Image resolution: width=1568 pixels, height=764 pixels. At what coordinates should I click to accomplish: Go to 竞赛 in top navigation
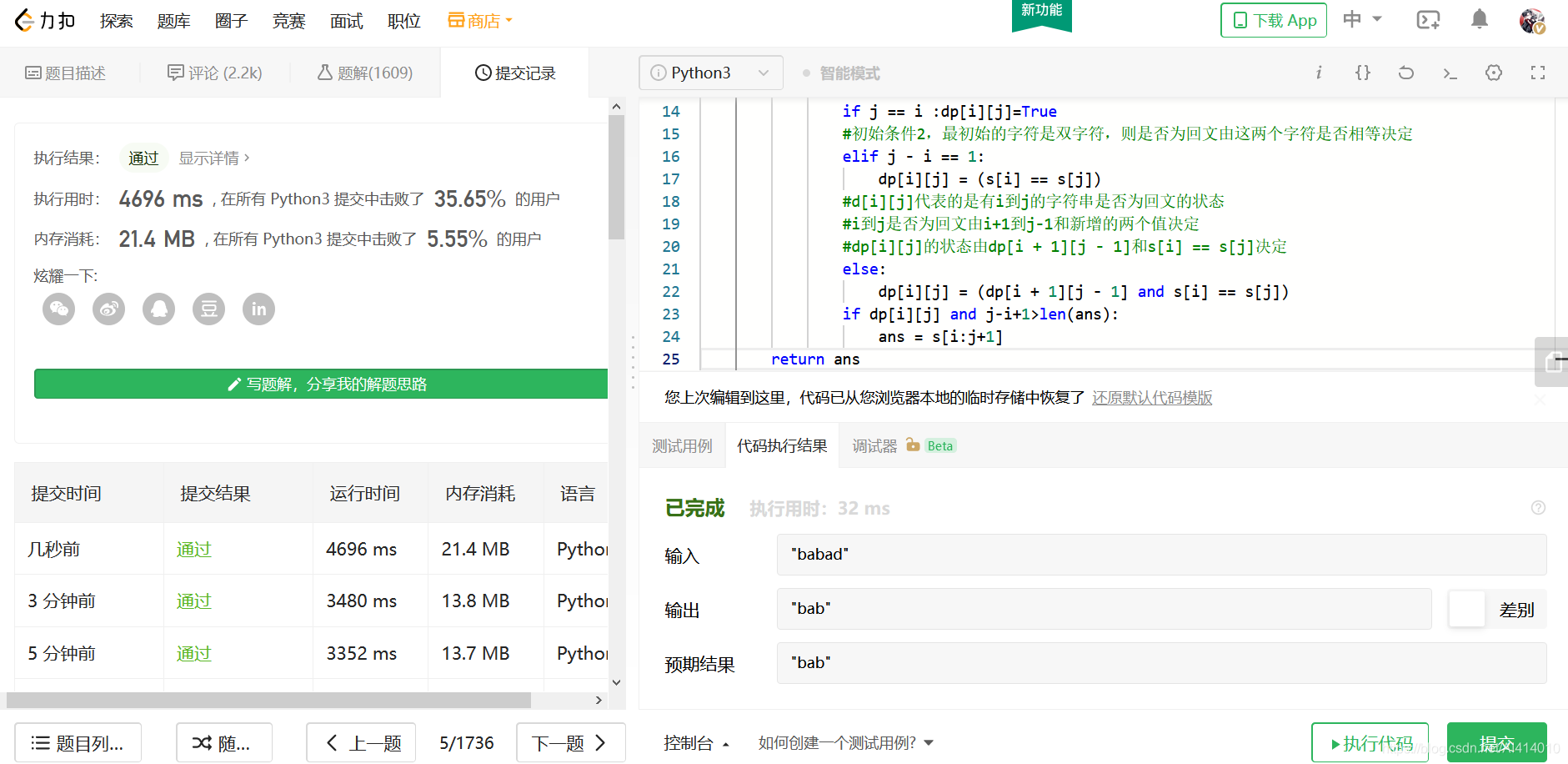click(289, 21)
